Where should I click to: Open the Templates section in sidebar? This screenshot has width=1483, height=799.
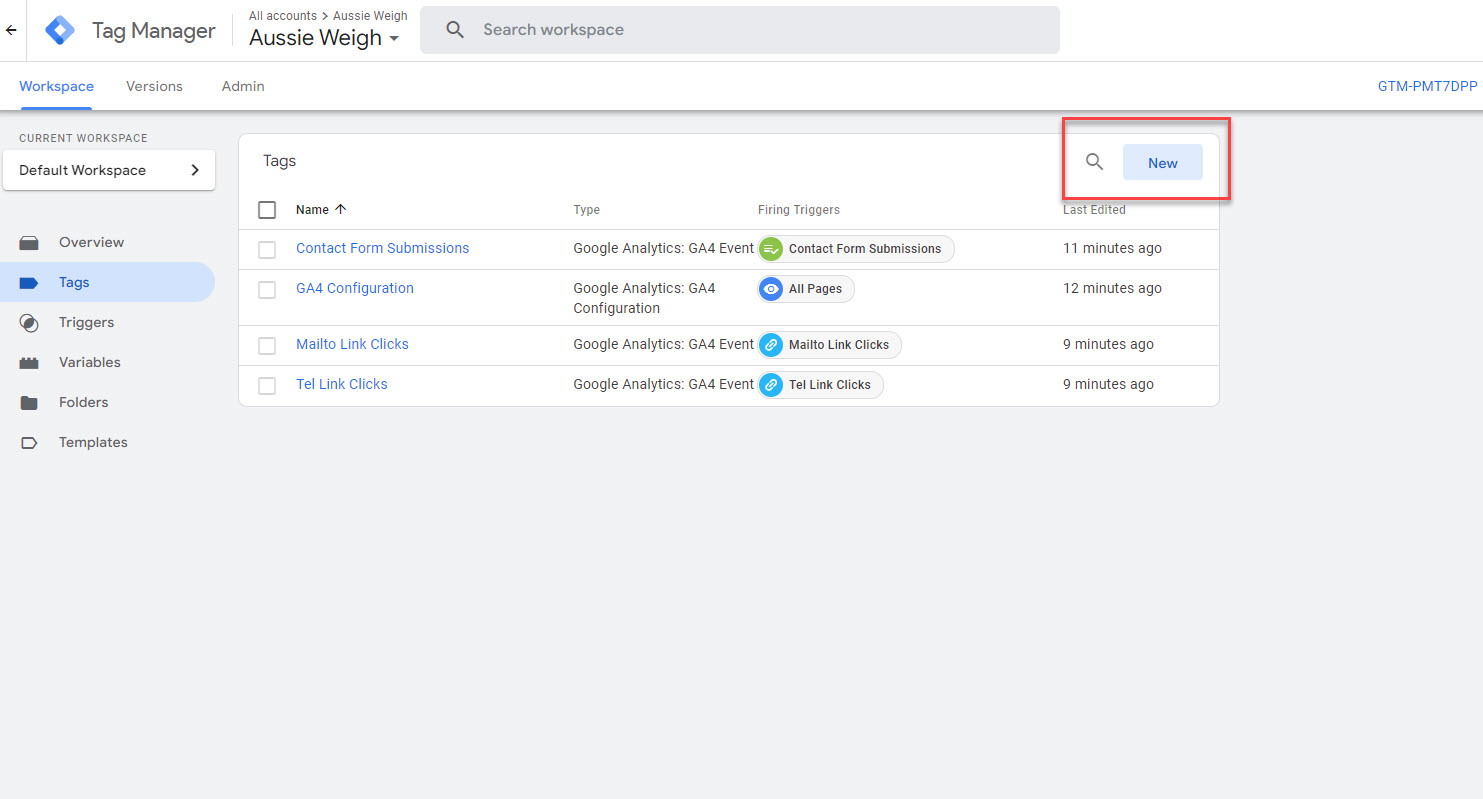pos(93,442)
